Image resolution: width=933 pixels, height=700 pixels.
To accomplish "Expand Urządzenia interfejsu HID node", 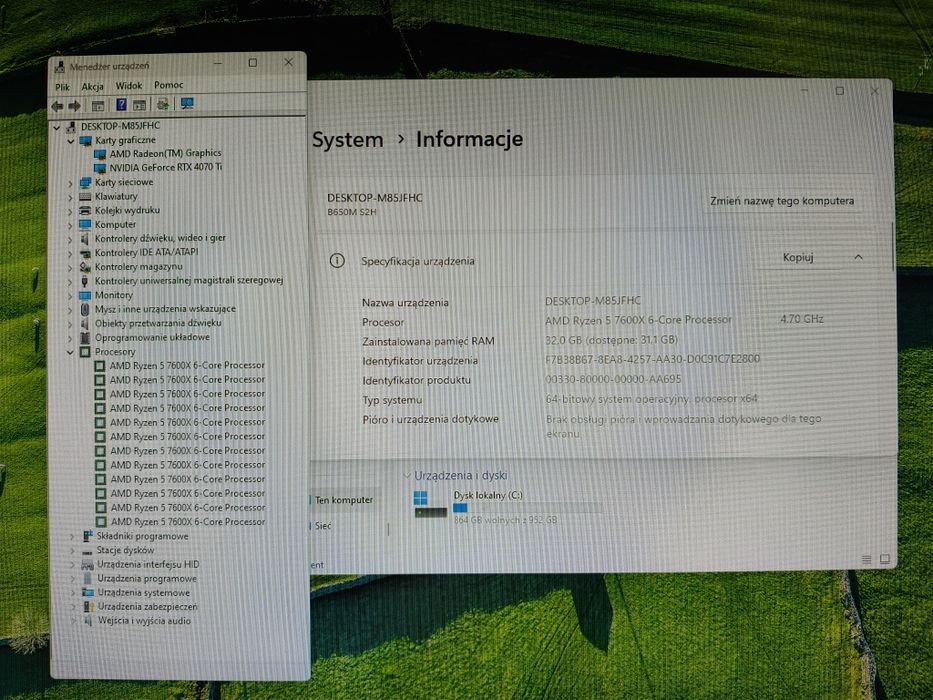I will 73,565.
